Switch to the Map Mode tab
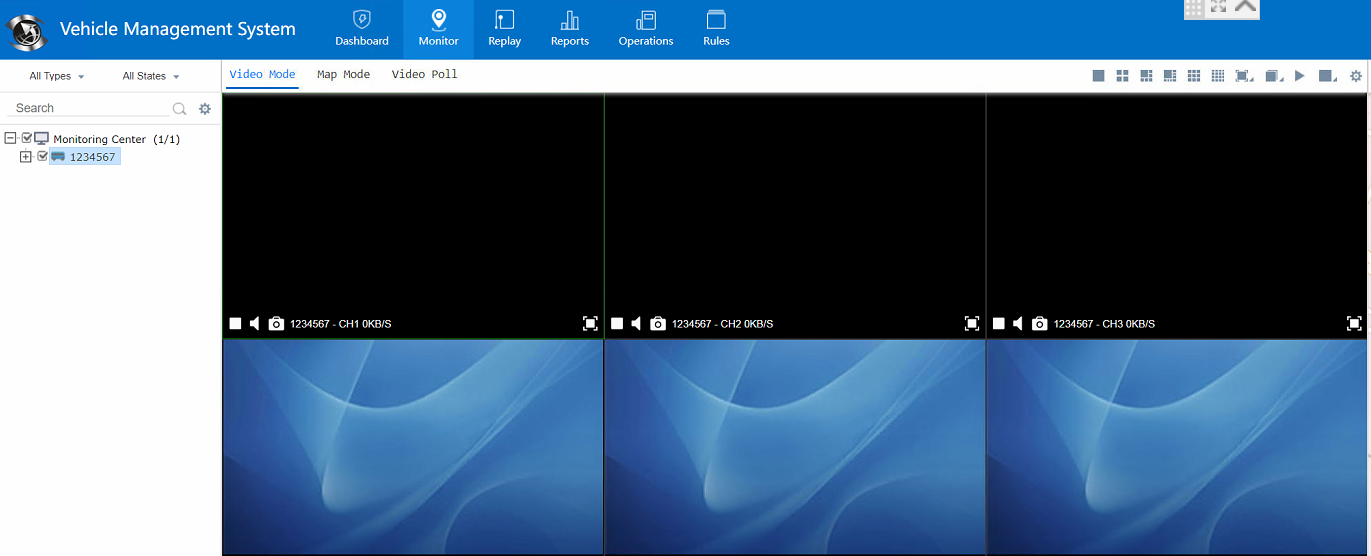Viewport: 1371px width, 556px height. coord(343,75)
